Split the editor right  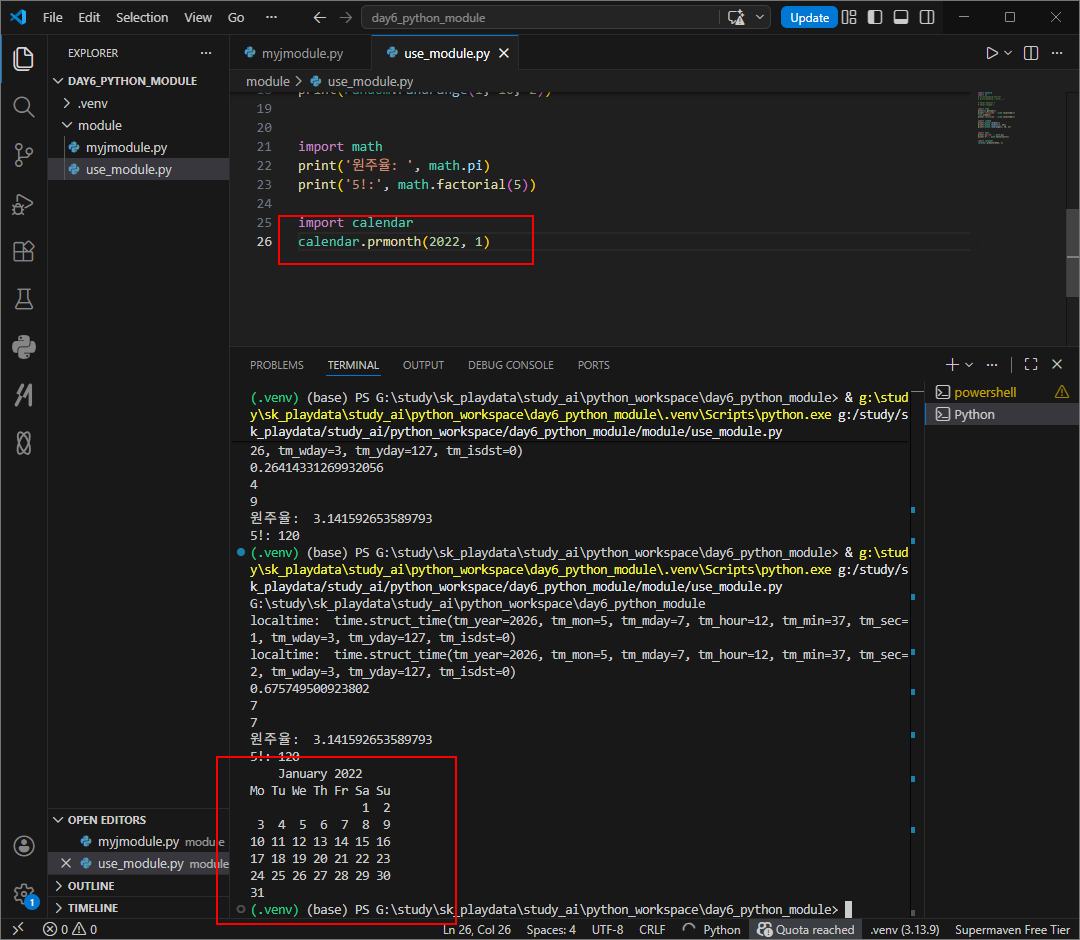1031,53
